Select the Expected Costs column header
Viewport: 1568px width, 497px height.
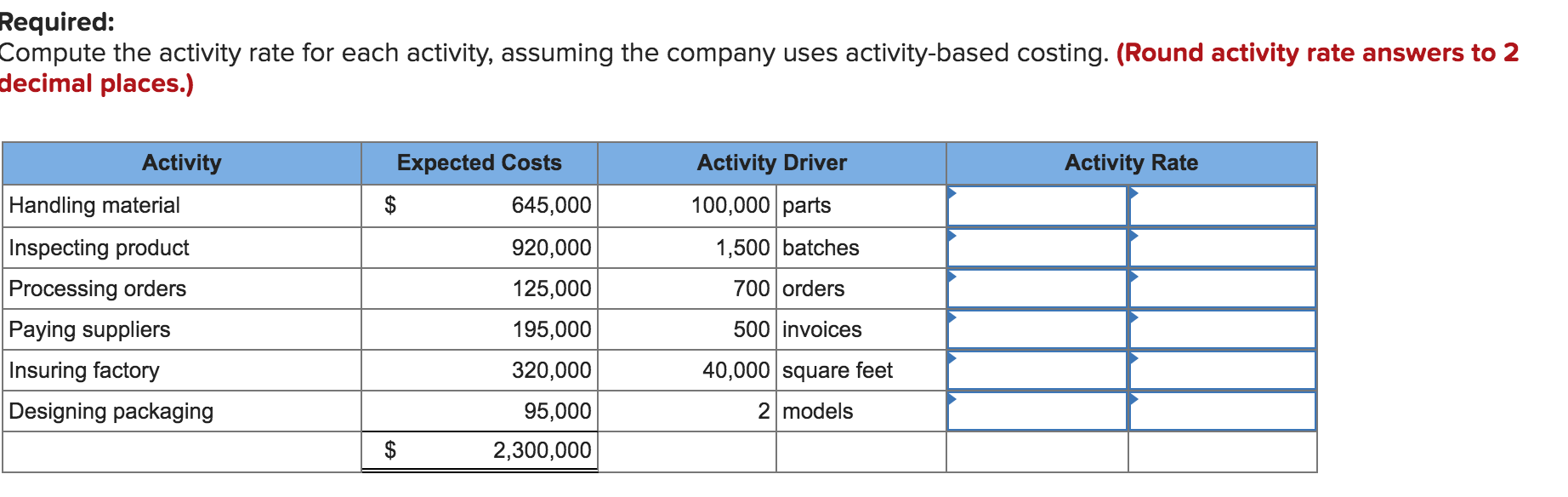point(480,163)
